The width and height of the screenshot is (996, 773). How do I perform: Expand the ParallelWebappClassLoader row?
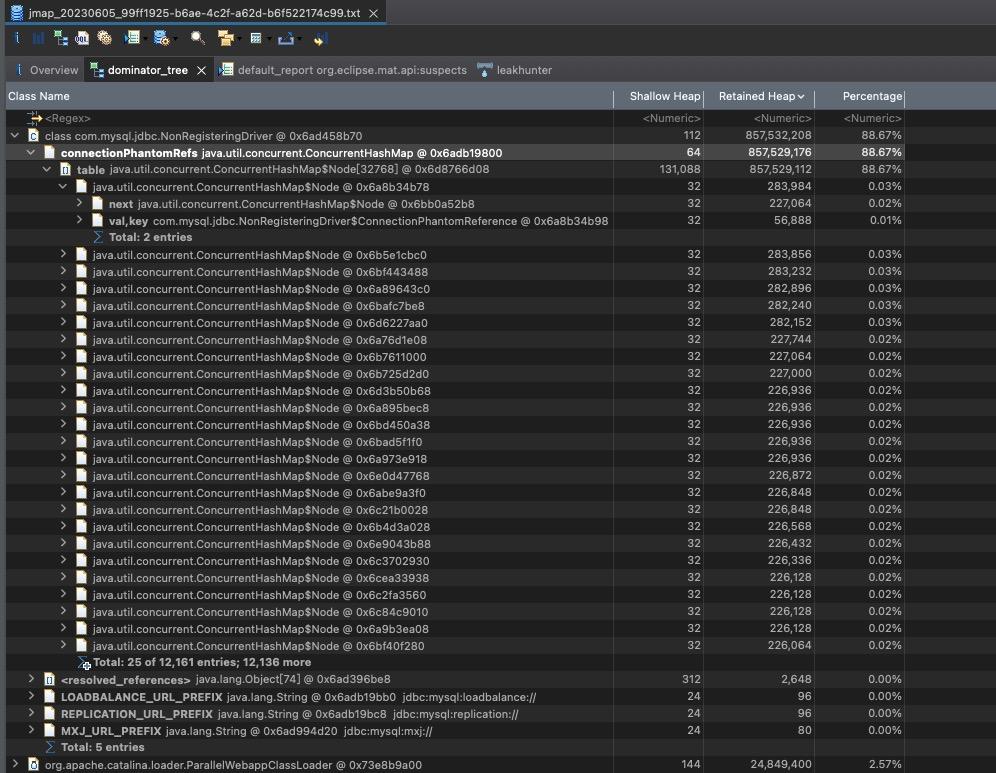click(x=15, y=765)
